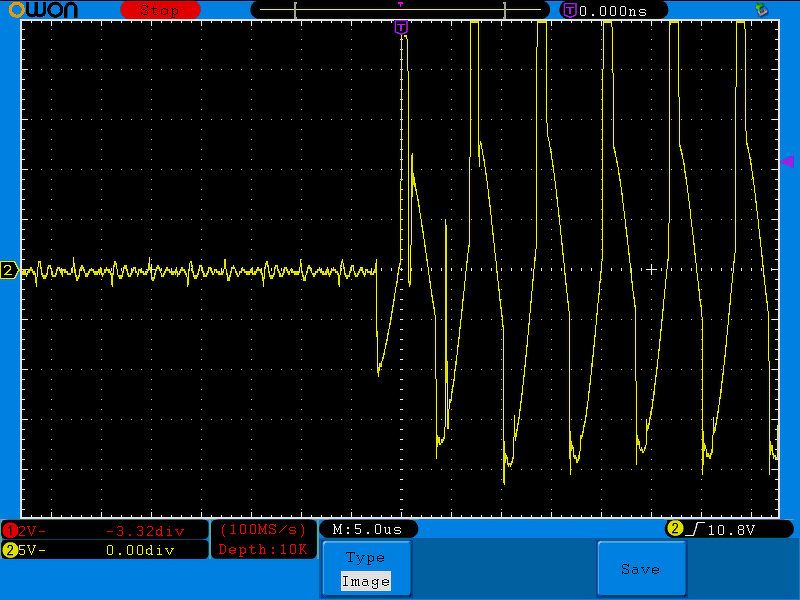Click the Save button
Viewport: 800px width, 600px height.
(641, 568)
